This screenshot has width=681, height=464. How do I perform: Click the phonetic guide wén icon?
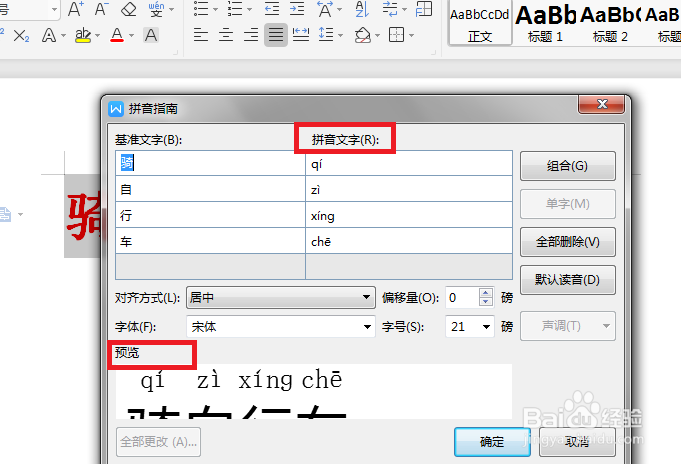[x=156, y=9]
